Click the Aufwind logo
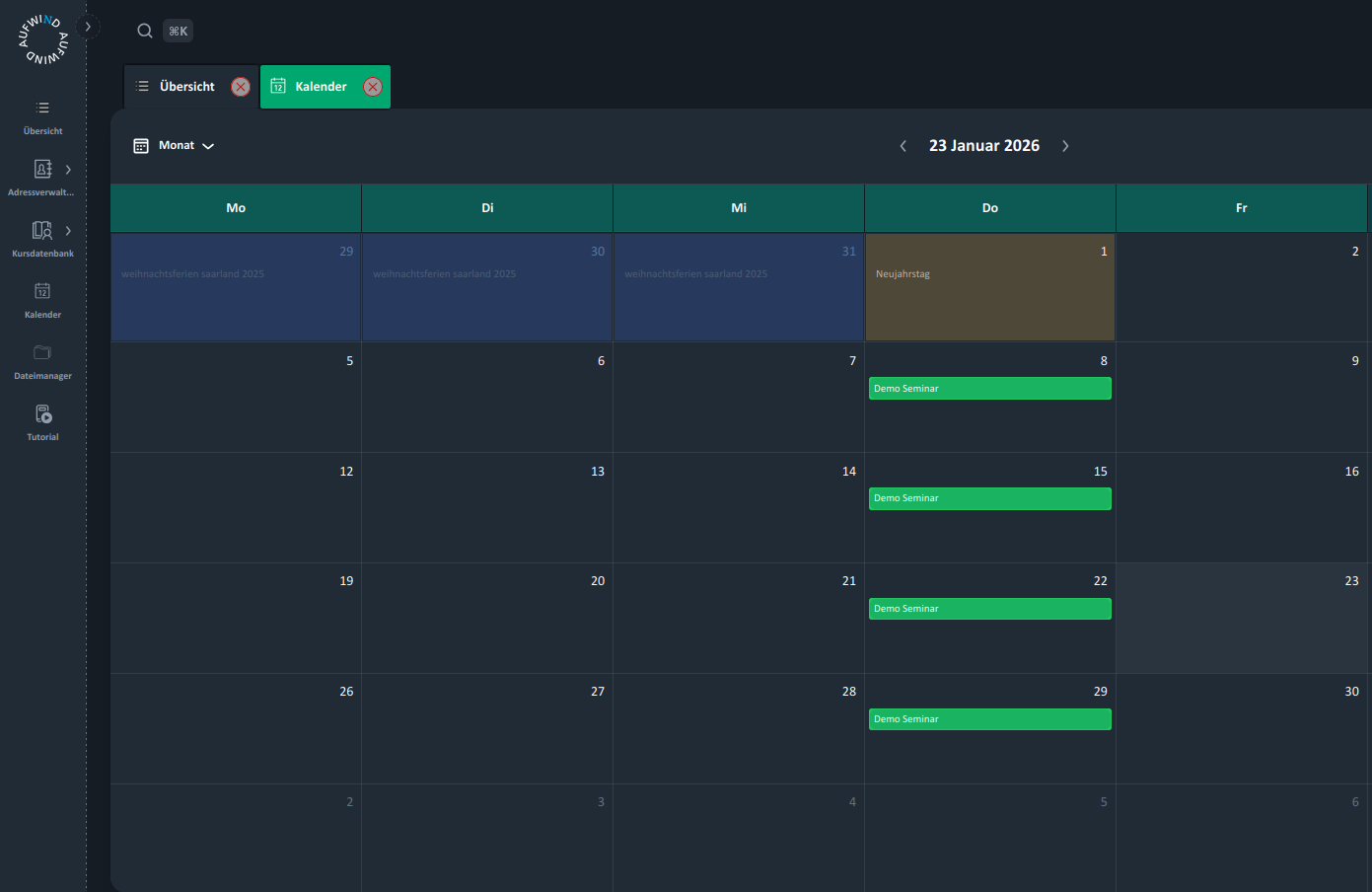Image resolution: width=1372 pixels, height=892 pixels. (42, 39)
